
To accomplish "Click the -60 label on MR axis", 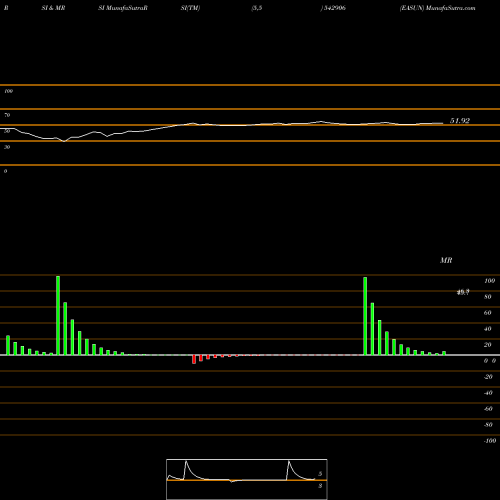I will (488, 409).
